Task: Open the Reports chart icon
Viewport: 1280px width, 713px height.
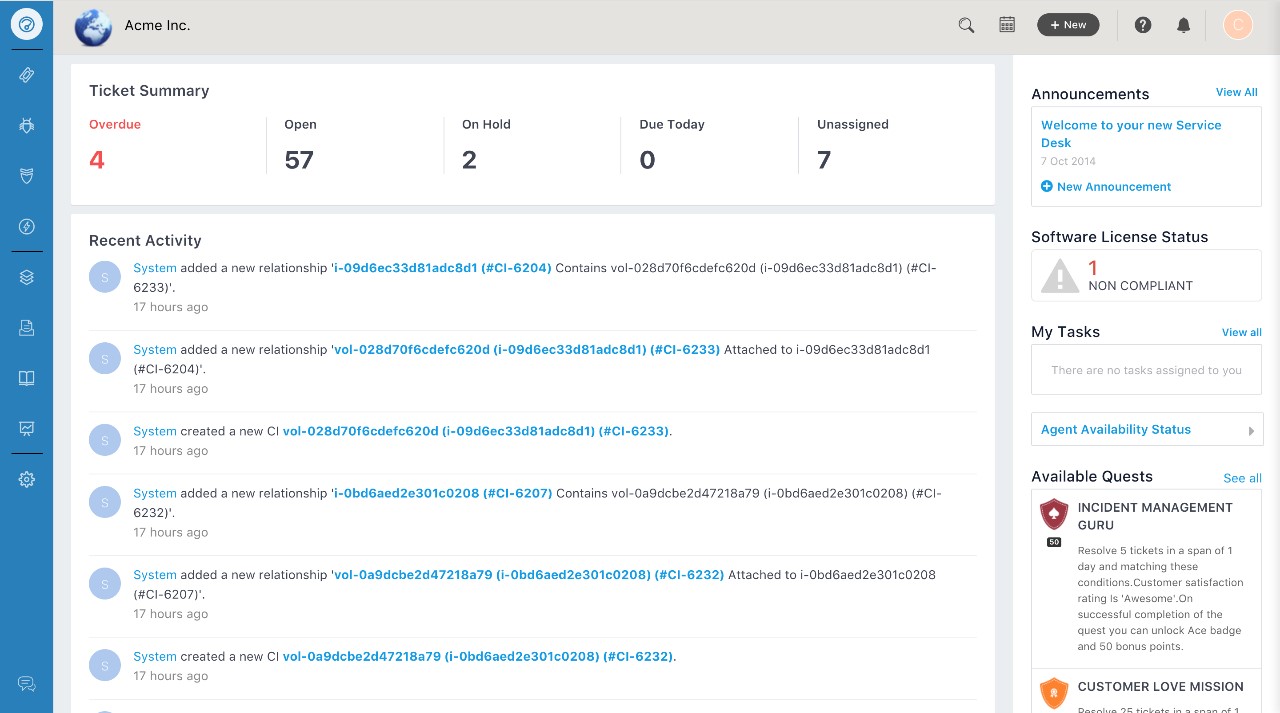Action: [27, 429]
